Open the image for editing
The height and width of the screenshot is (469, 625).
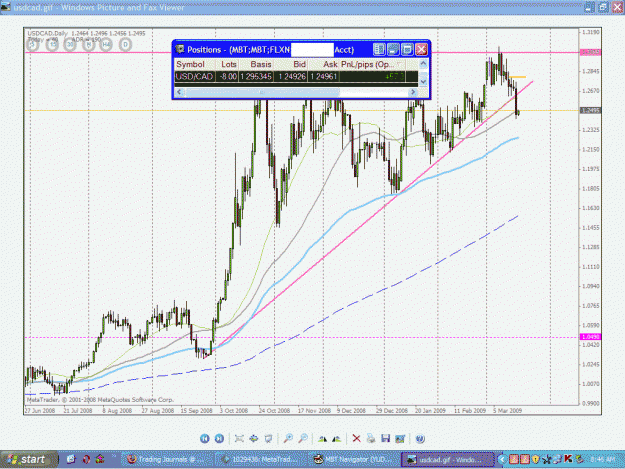point(400,439)
